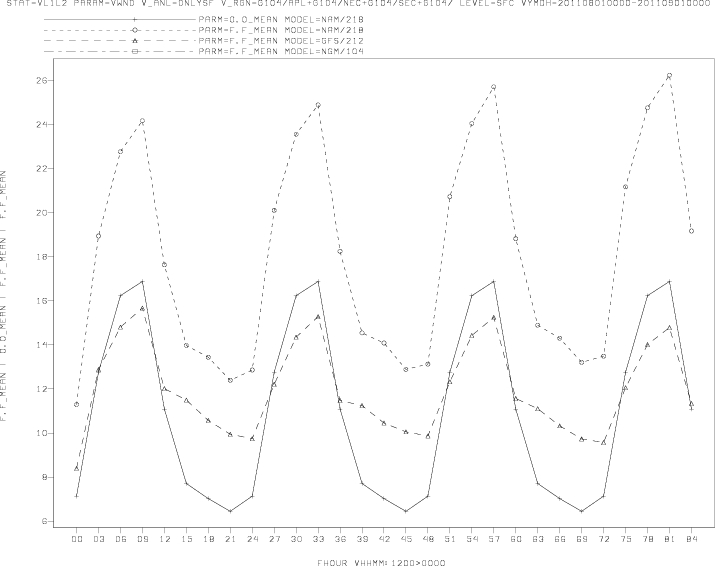
Task: Click y-axis tick label 14
Action: coord(41,345)
